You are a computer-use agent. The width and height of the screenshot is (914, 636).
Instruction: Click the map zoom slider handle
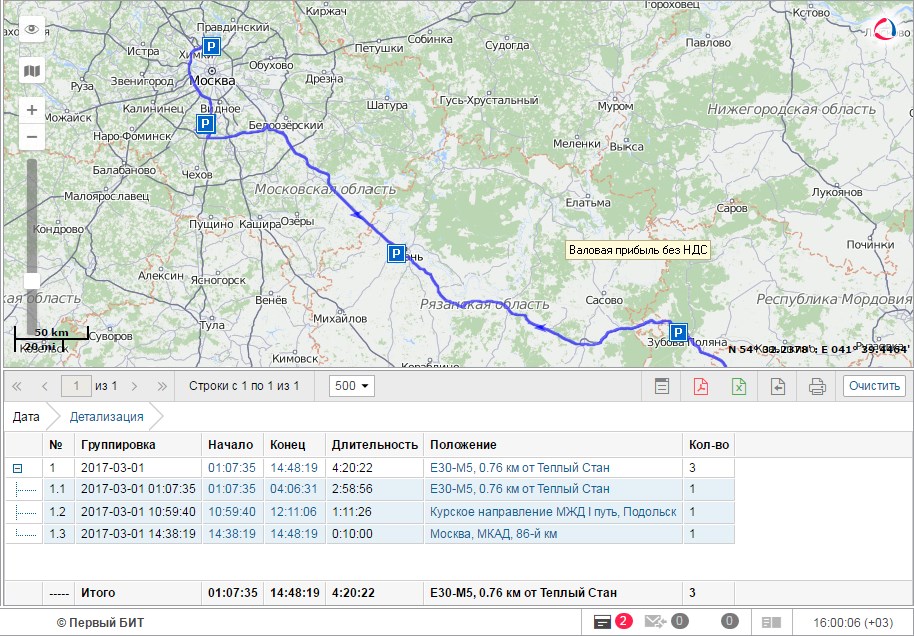click(32, 280)
